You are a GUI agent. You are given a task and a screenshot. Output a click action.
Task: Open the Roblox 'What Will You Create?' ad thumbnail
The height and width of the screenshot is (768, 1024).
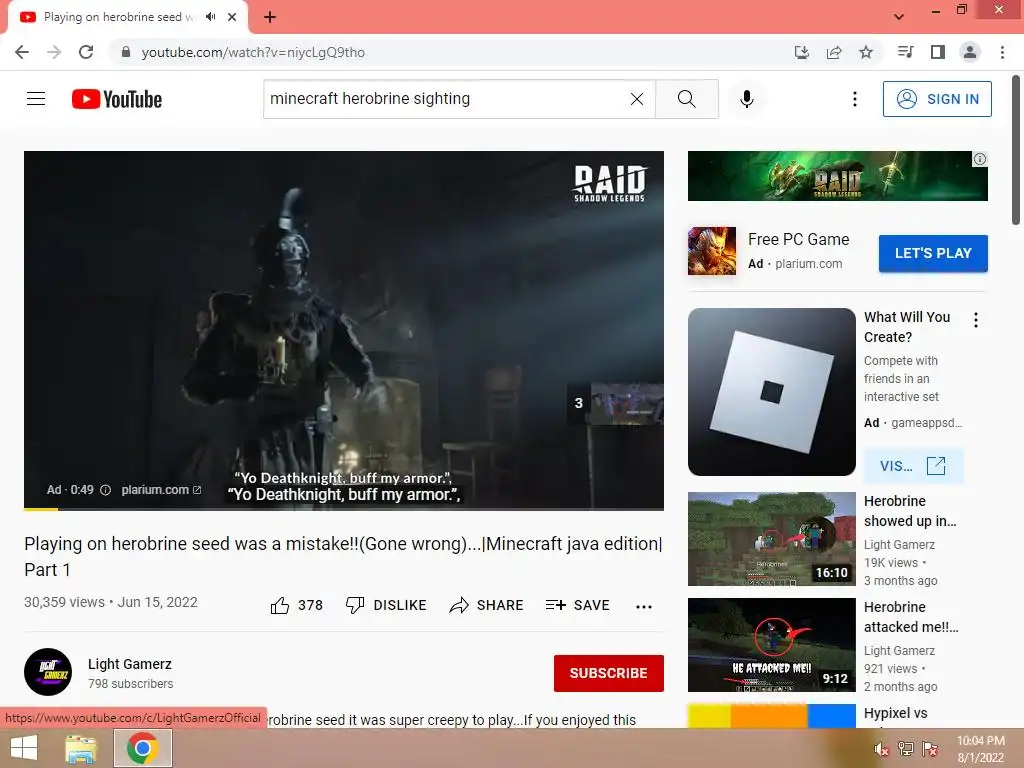(x=772, y=392)
